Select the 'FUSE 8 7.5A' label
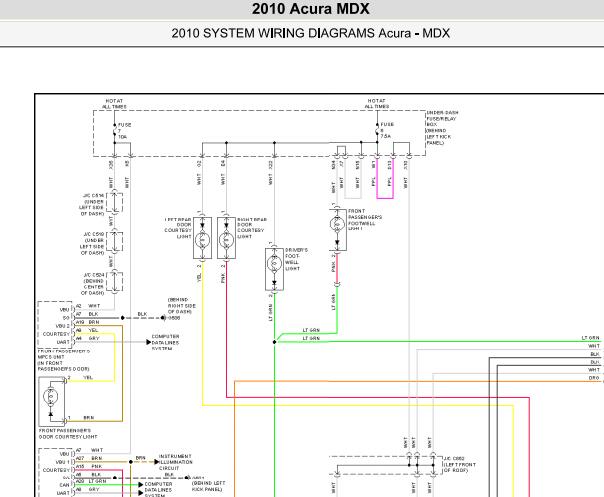 pos(387,130)
